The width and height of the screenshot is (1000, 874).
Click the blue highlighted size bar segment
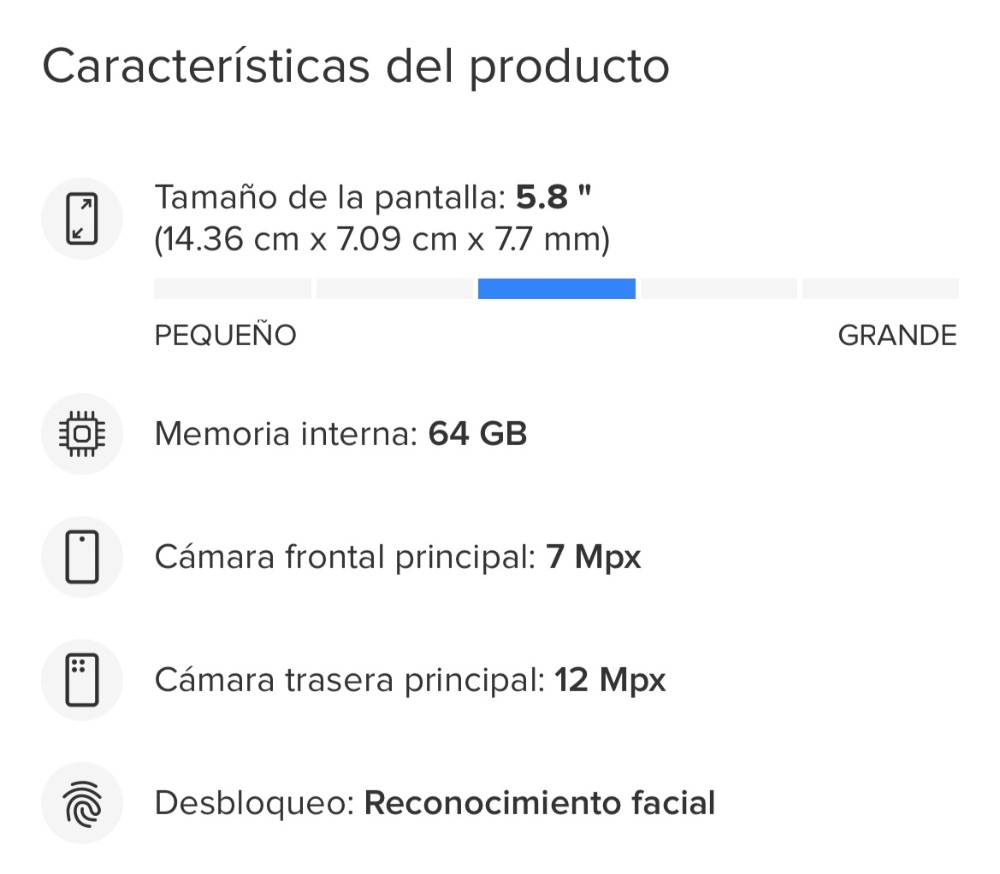click(x=556, y=289)
